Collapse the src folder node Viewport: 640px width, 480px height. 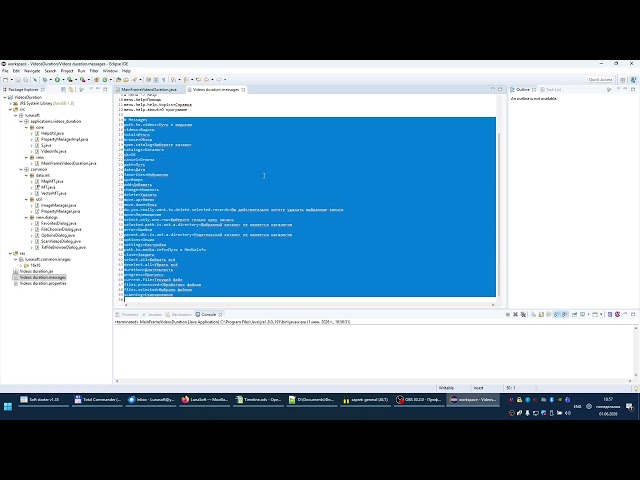(10, 109)
